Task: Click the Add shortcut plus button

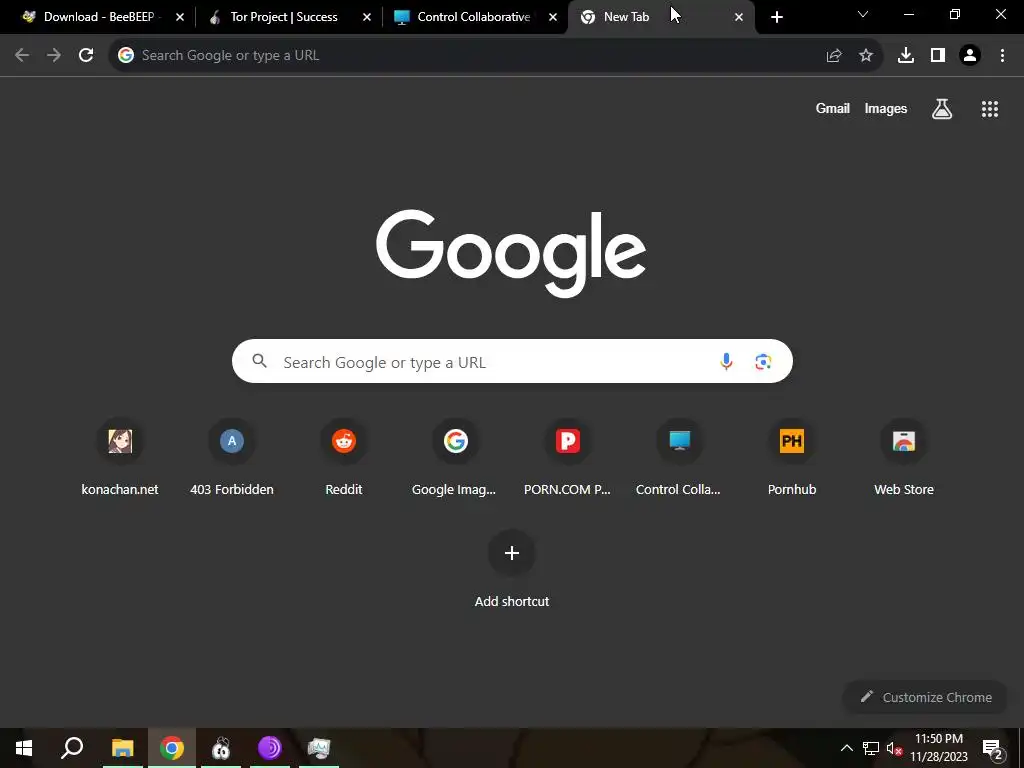Action: 512,553
